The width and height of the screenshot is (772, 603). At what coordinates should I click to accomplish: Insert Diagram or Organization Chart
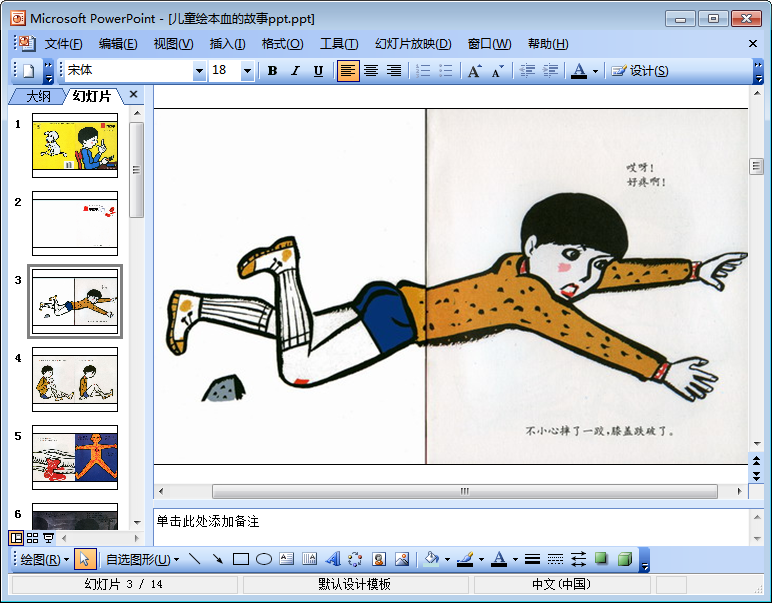point(355,559)
